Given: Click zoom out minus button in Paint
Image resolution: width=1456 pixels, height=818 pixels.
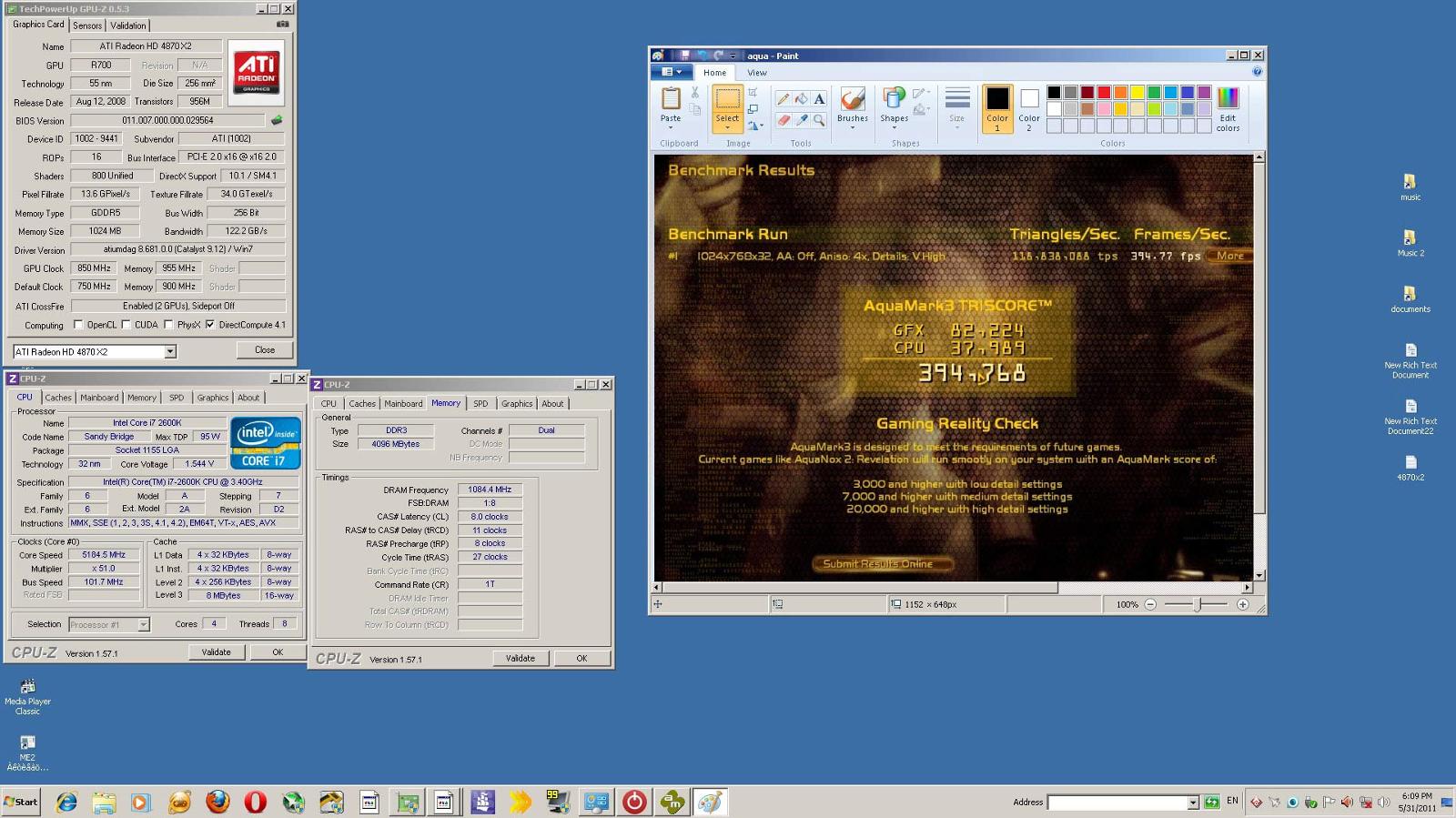Looking at the screenshot, I should 1150,604.
